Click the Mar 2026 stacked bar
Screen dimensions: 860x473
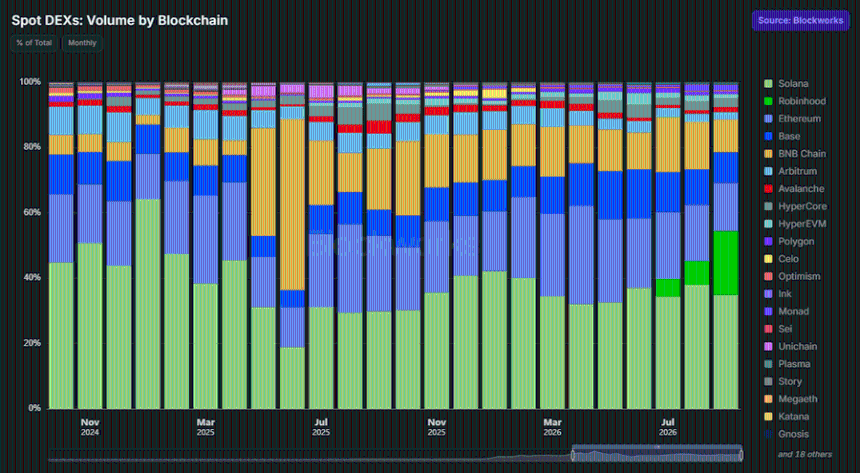(552, 245)
